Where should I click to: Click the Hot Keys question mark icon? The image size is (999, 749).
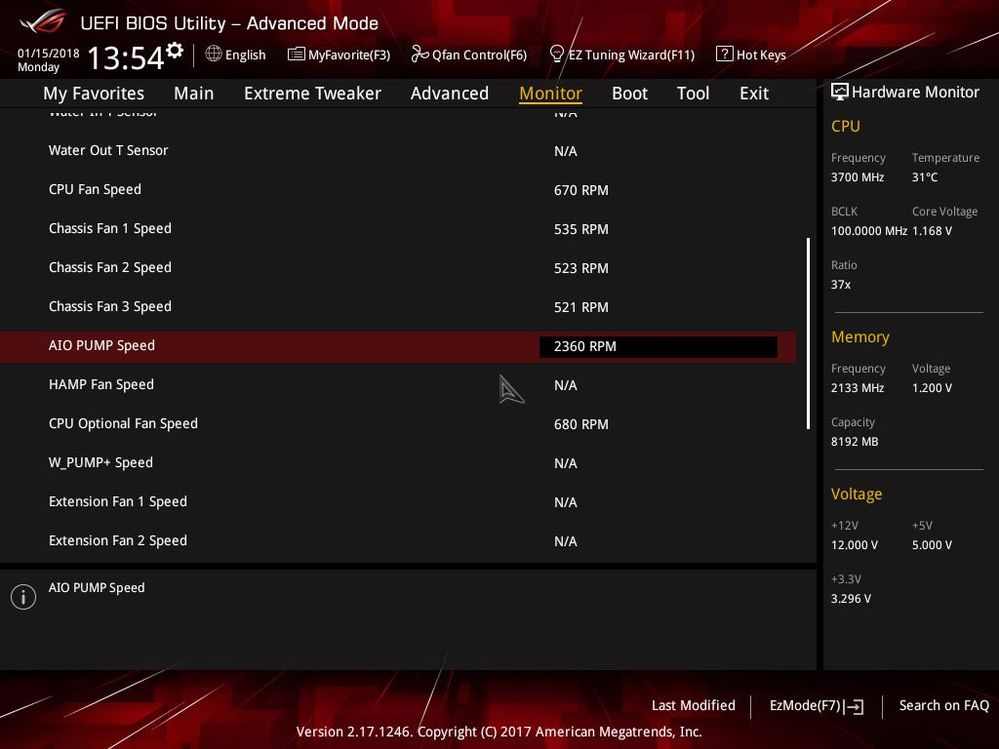(x=724, y=54)
